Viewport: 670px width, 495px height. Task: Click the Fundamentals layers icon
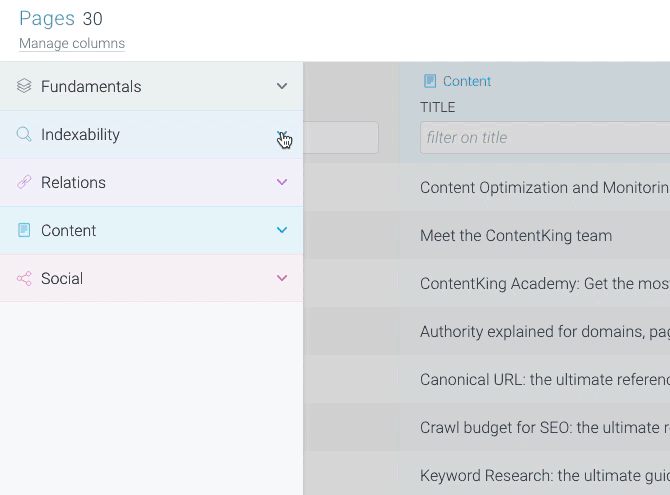point(24,86)
